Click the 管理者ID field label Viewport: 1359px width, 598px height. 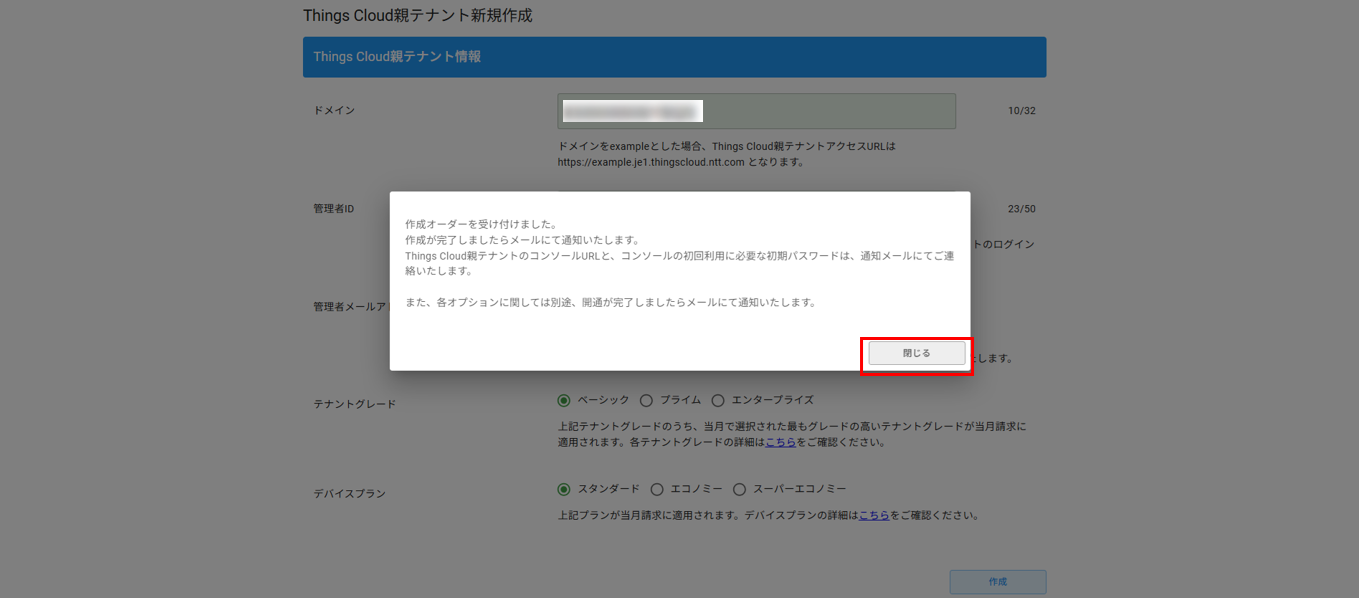coord(333,209)
